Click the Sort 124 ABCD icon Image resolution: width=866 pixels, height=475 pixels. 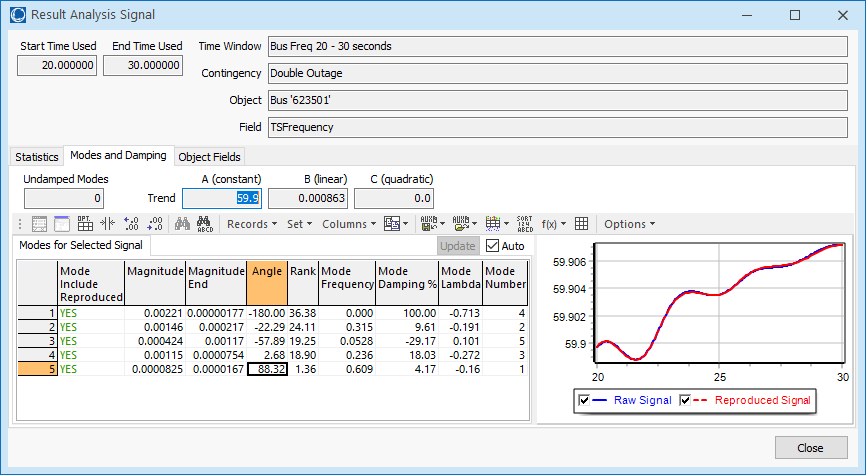[524, 224]
